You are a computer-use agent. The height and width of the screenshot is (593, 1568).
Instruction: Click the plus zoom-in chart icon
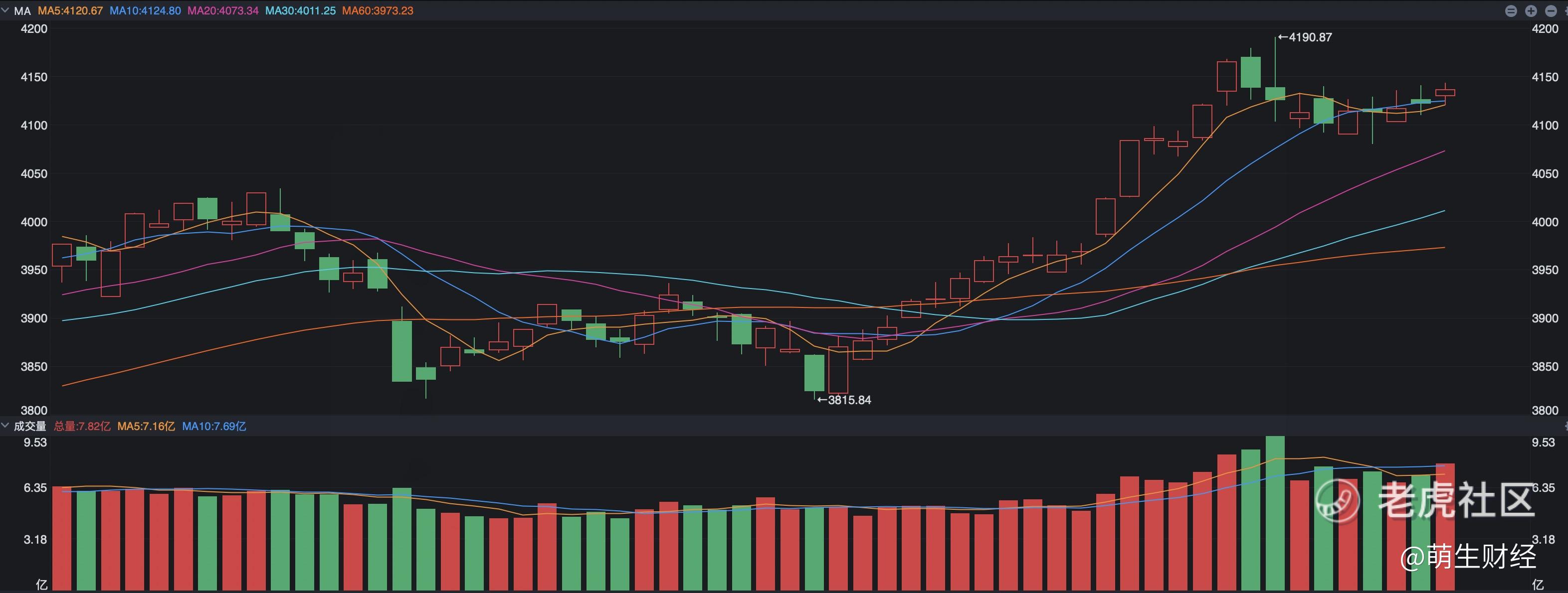coord(1531,11)
